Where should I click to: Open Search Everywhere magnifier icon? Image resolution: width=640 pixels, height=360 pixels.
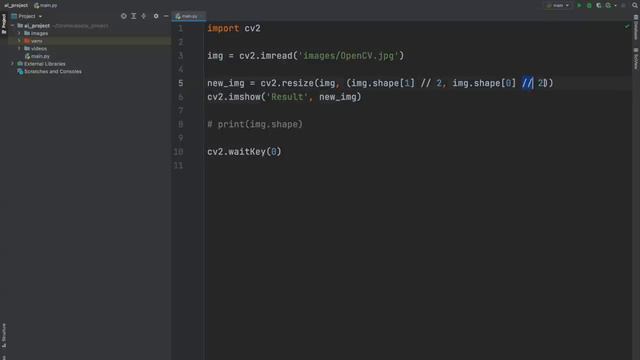click(x=635, y=5)
